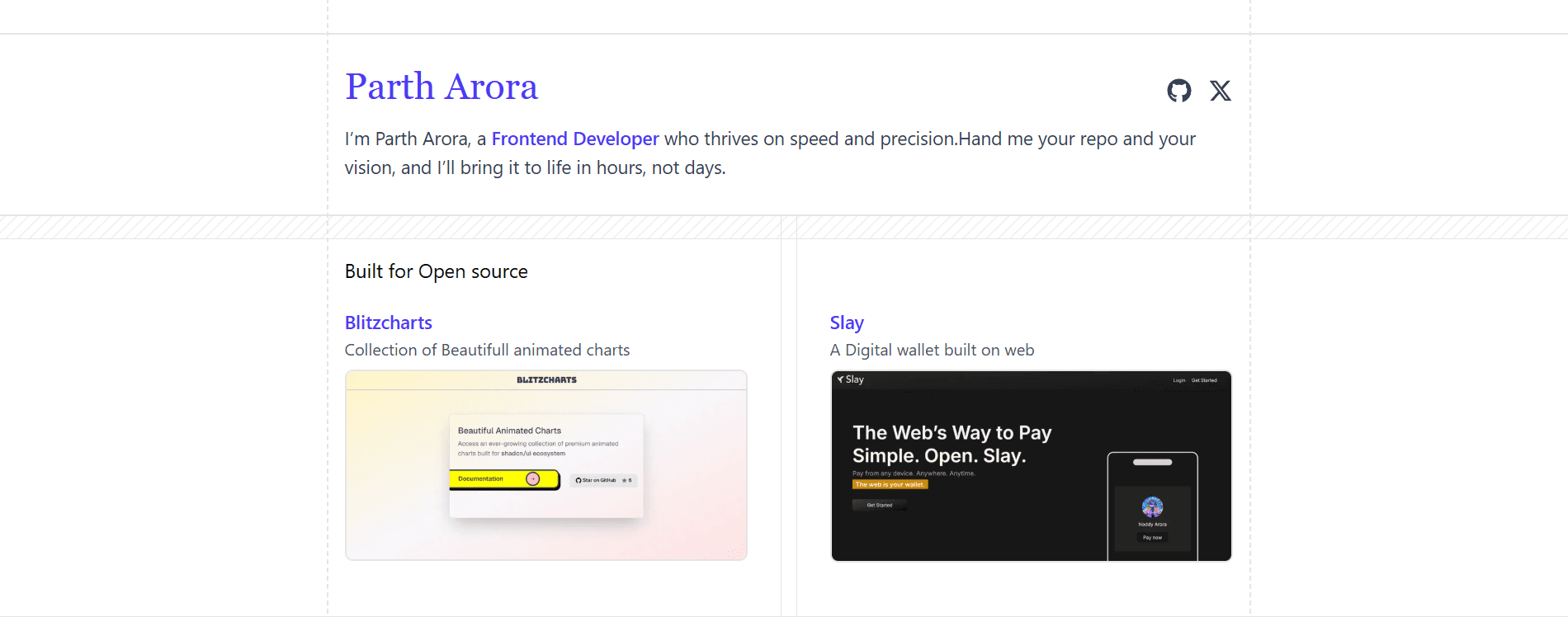
Task: Click the Frontend Developer highlighted text
Action: click(574, 139)
